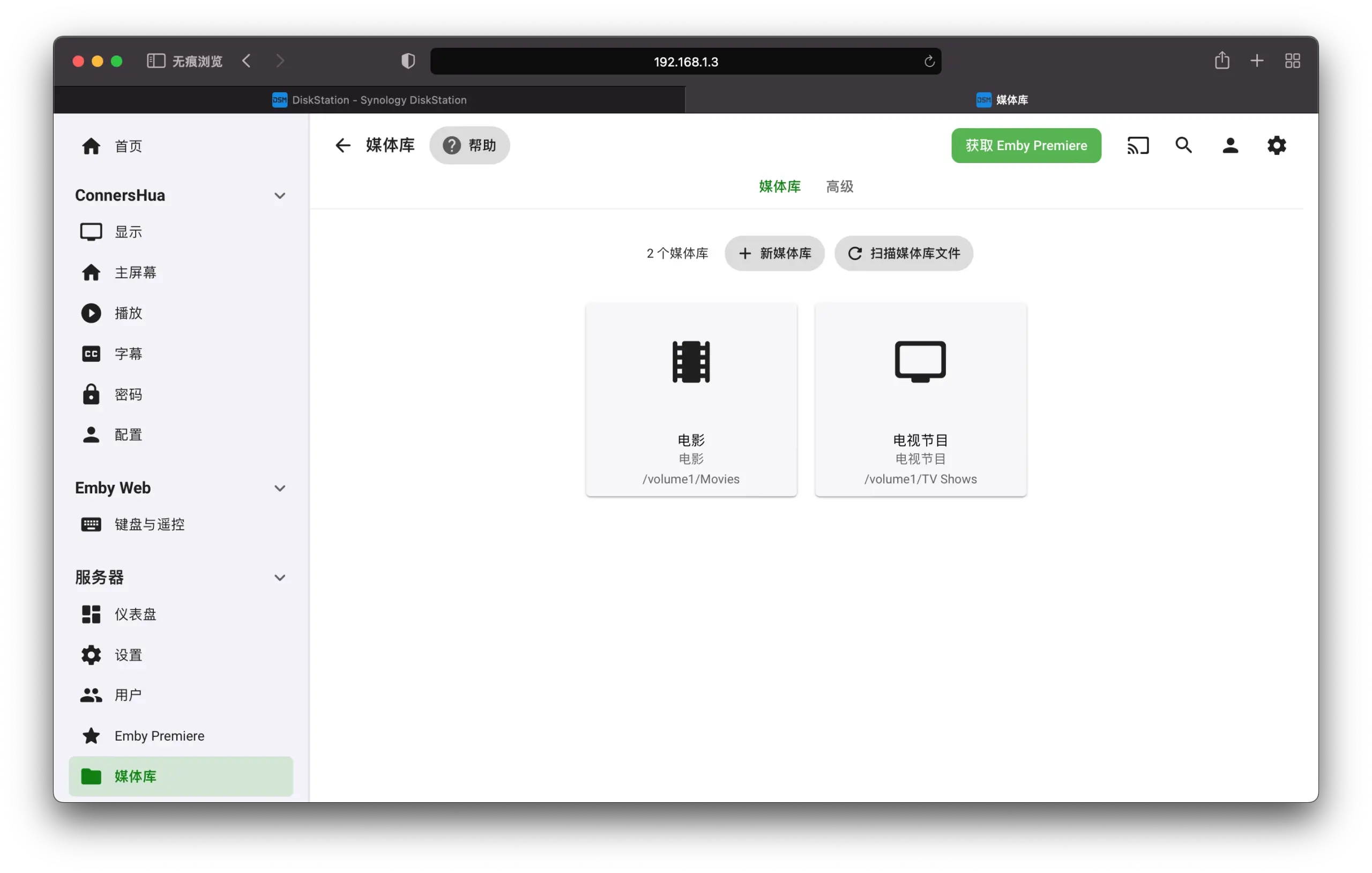1372x873 pixels.
Task: Open the 电影 library card
Action: (x=691, y=399)
